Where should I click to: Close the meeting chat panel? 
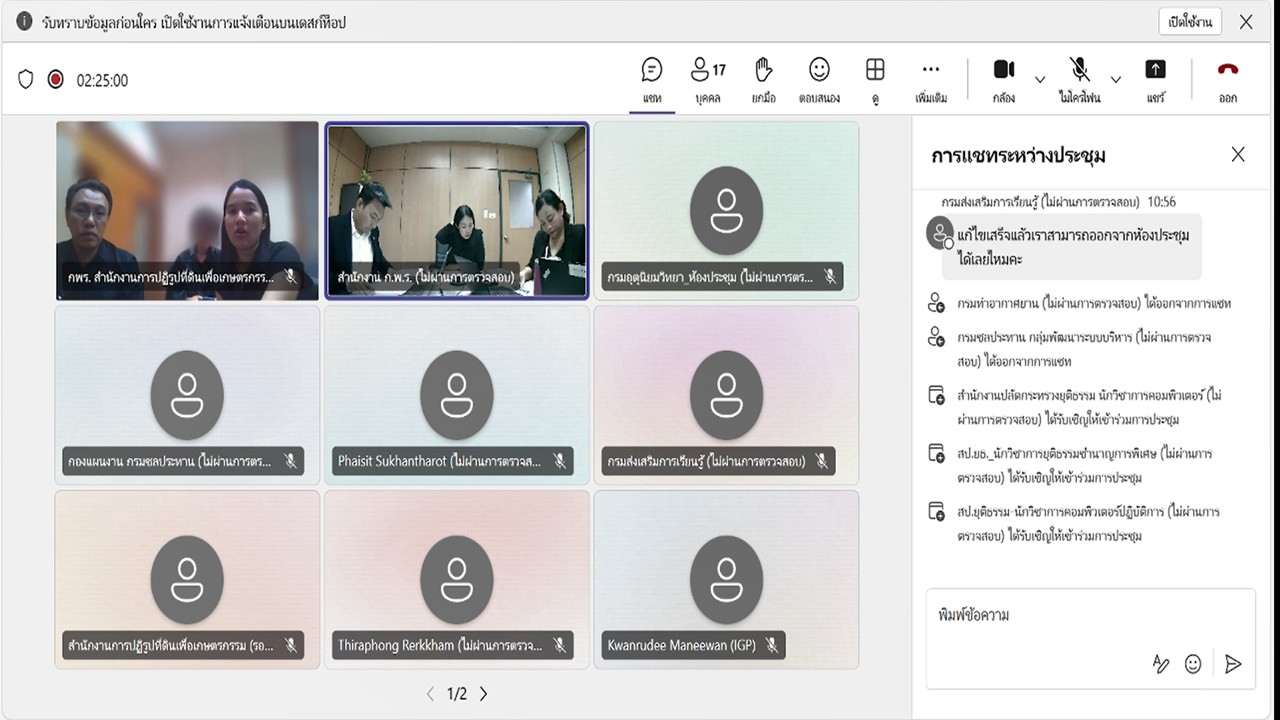point(1238,154)
